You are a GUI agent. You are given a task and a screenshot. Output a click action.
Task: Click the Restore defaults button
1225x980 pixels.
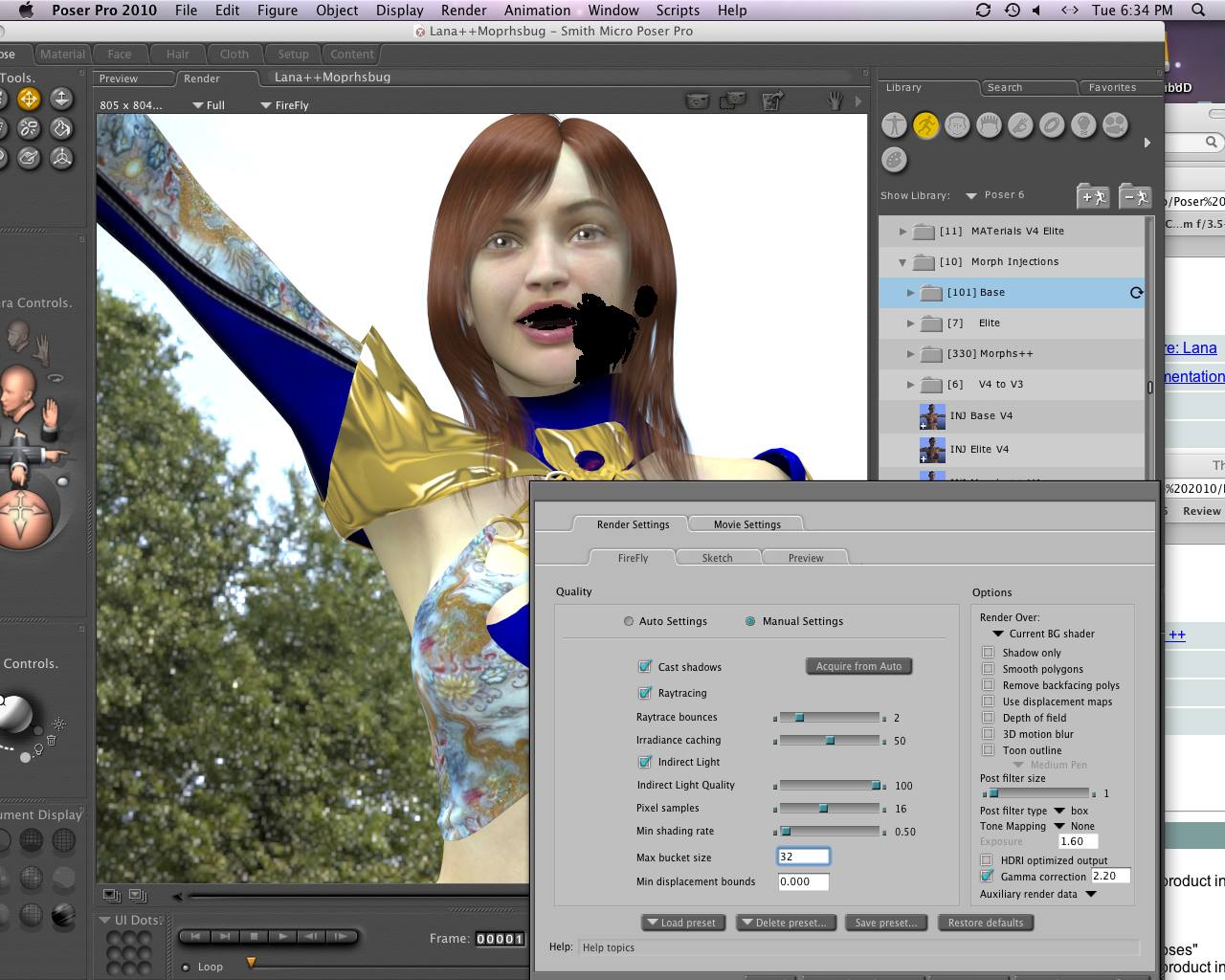[985, 923]
